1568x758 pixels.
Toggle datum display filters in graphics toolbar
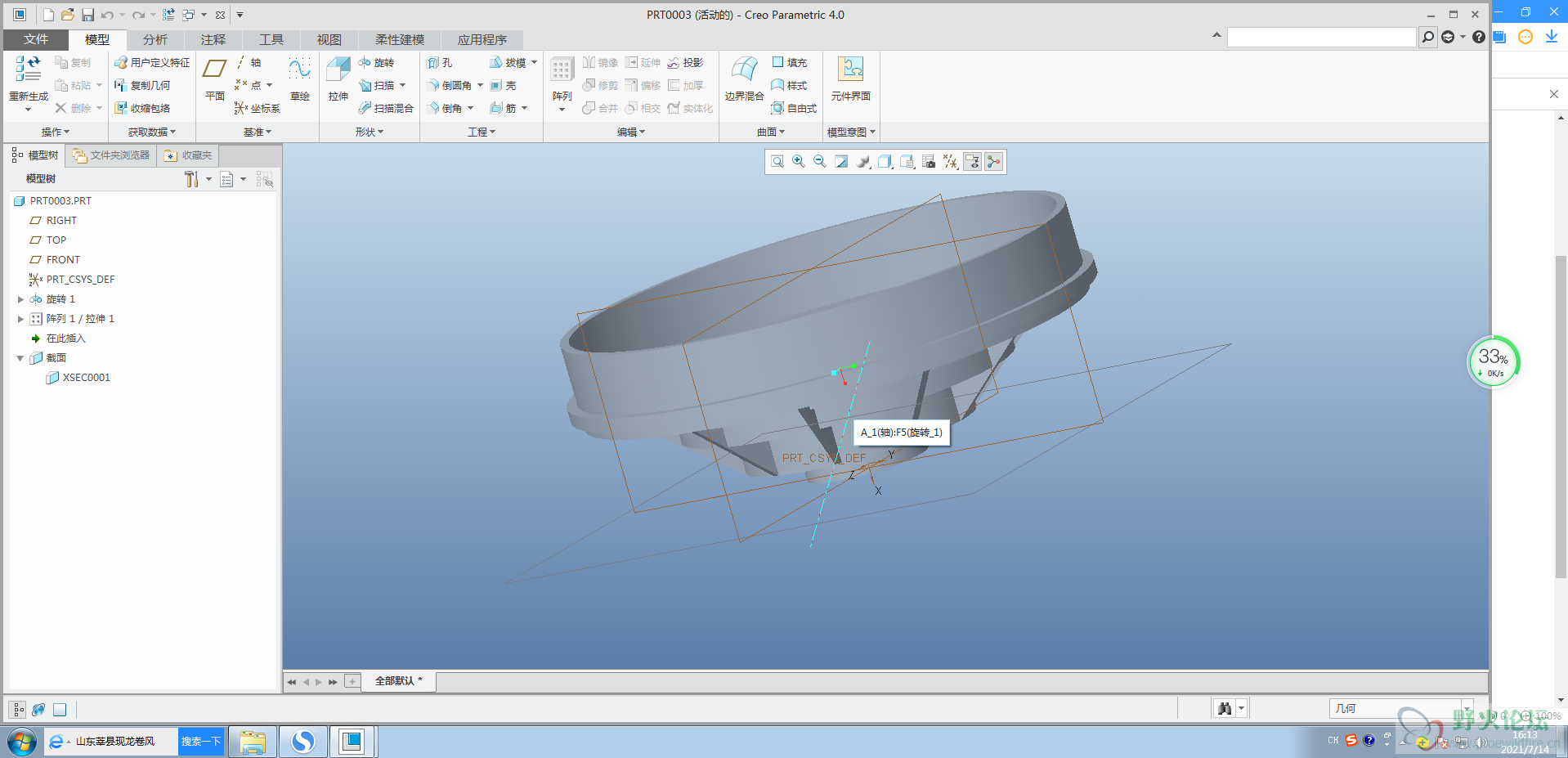[x=950, y=162]
